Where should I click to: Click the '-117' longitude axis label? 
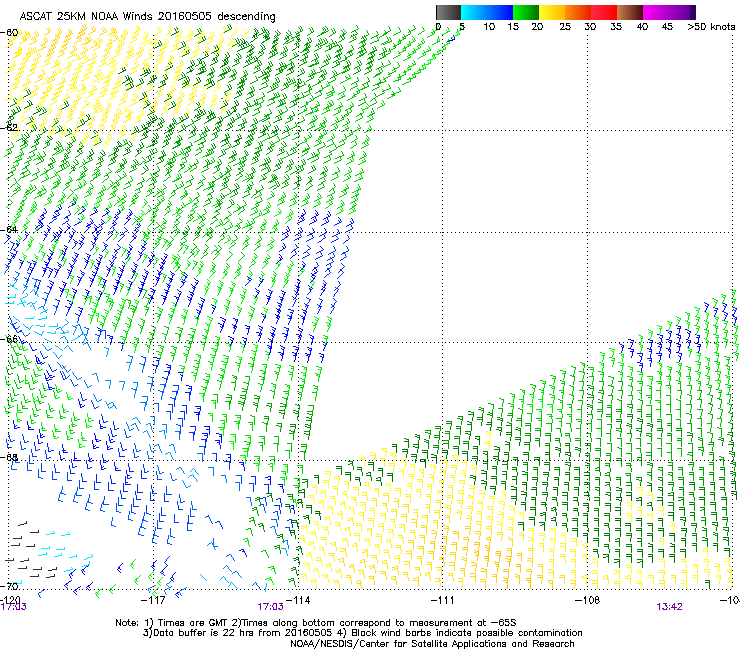(x=153, y=600)
